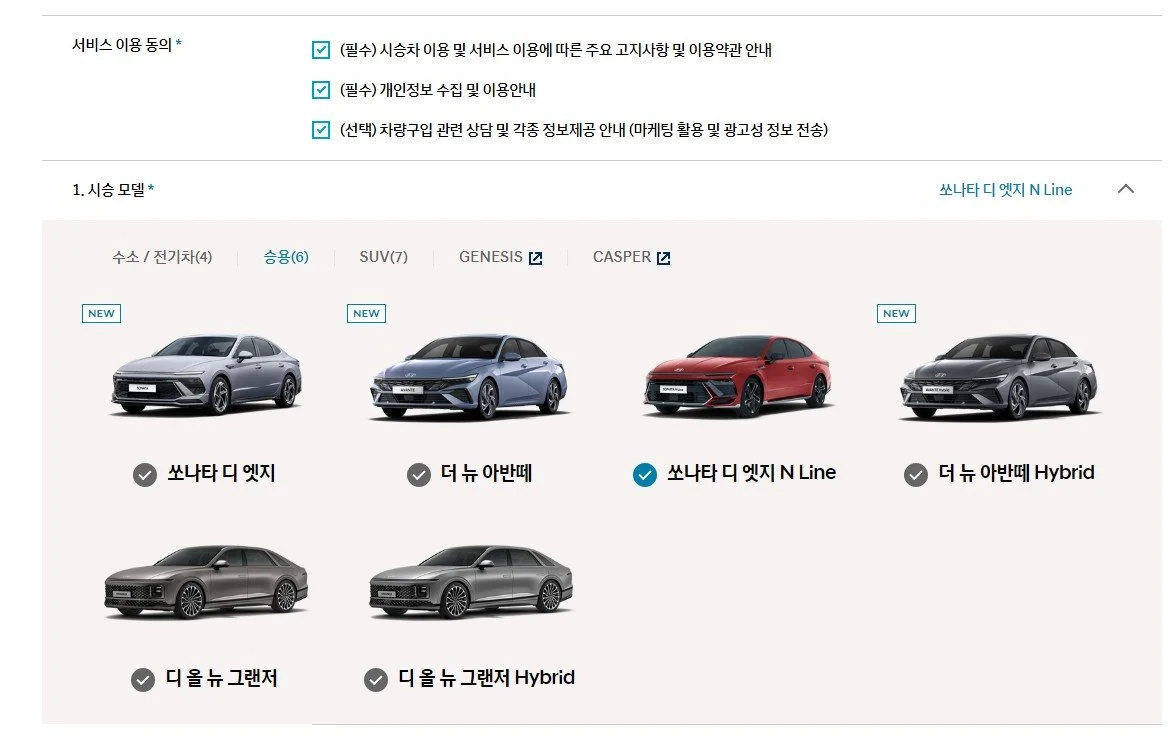Screen dimensions: 1174x738
Task: Click the external link icon next to GENESIS
Action: click(535, 258)
